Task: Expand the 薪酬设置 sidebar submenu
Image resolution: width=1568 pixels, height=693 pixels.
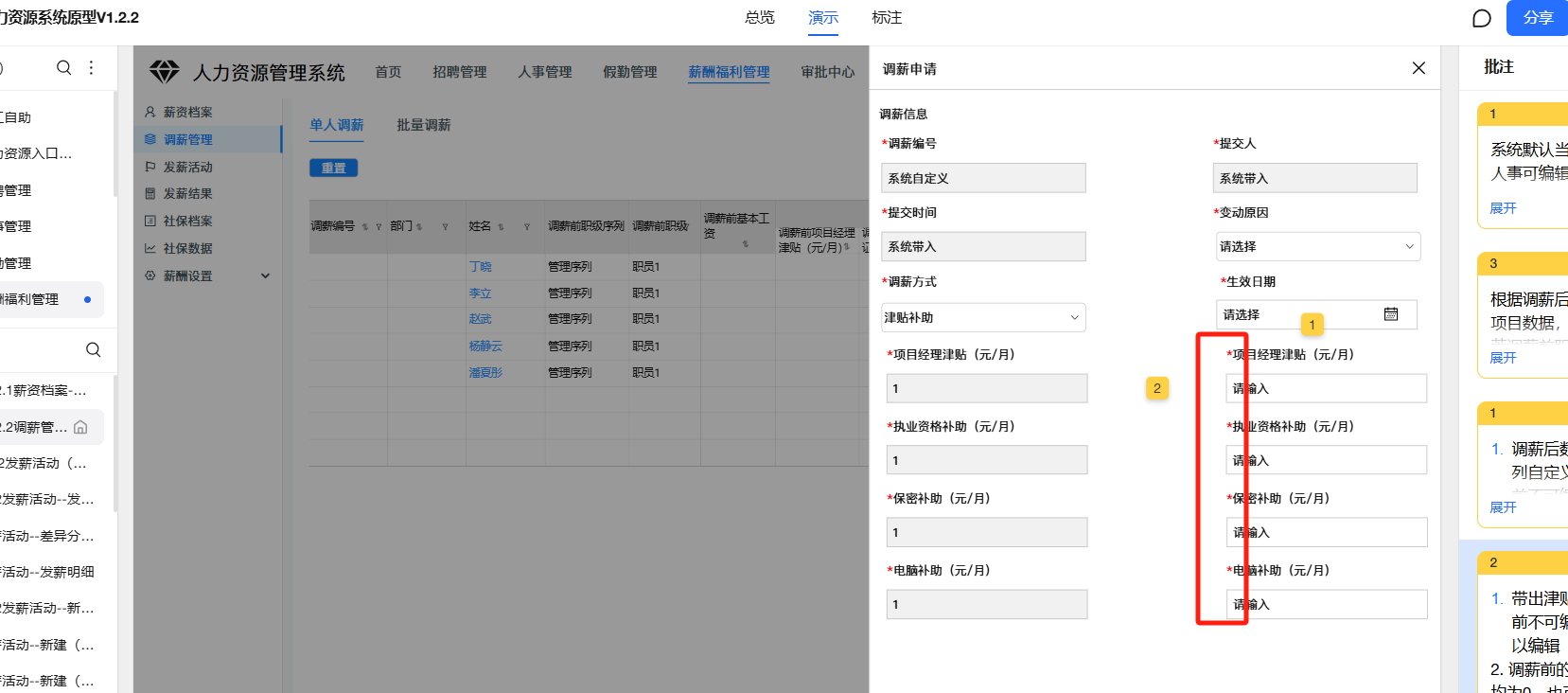Action: tap(265, 275)
